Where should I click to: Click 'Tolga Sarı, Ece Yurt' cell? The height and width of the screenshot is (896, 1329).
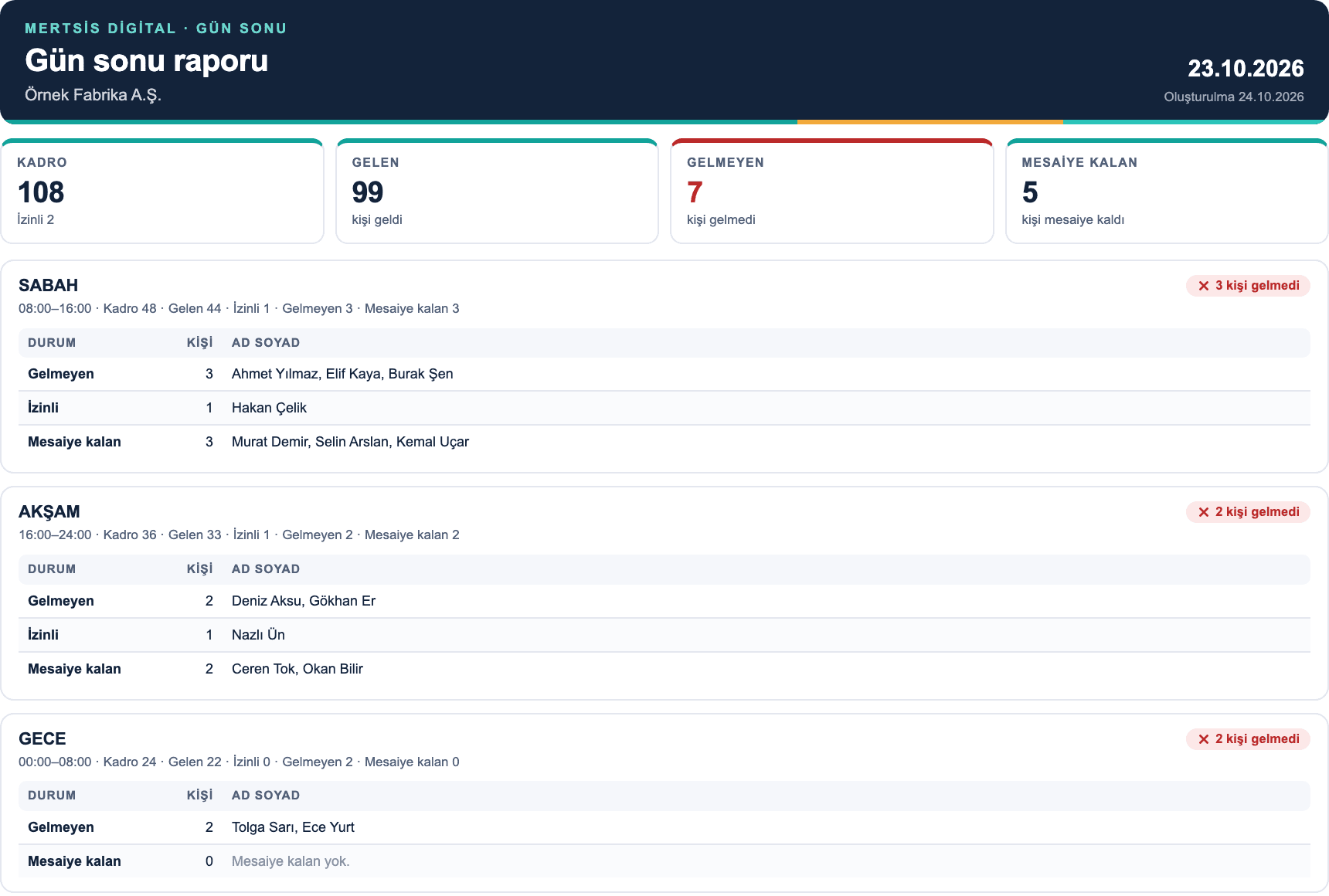[x=293, y=827]
